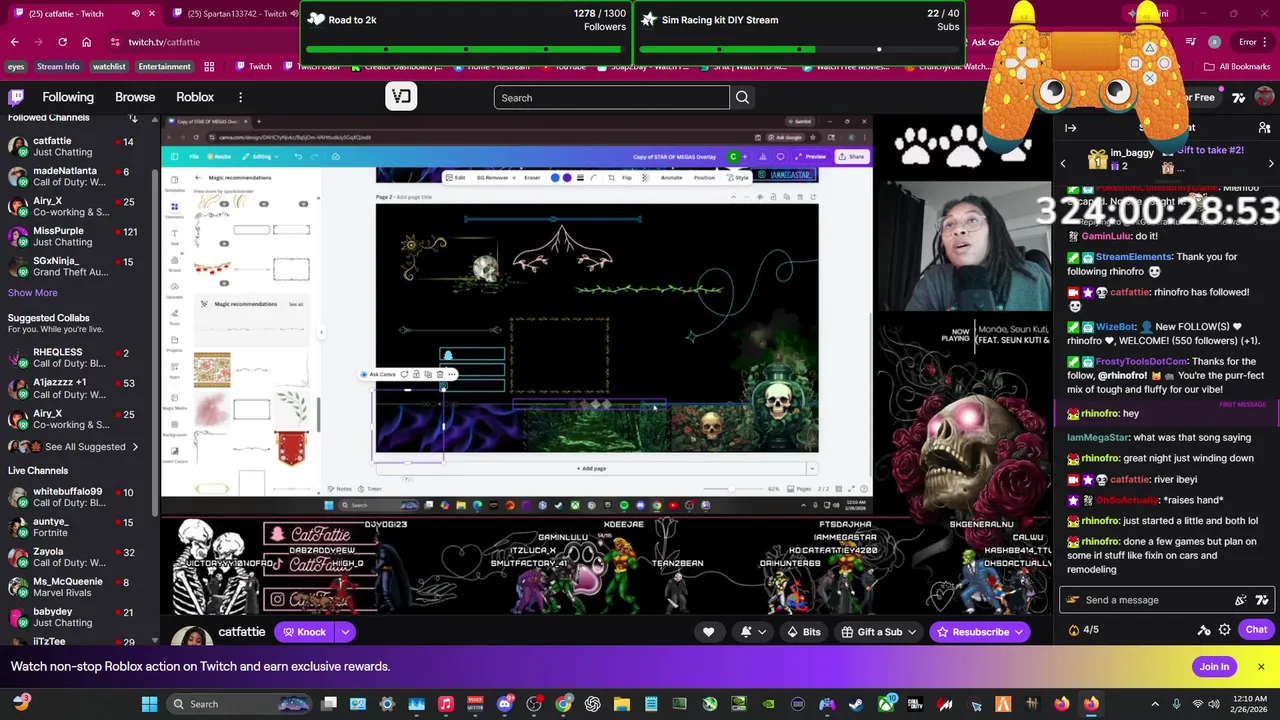Open the more options three-dot menu beside Roblox

[240, 97]
